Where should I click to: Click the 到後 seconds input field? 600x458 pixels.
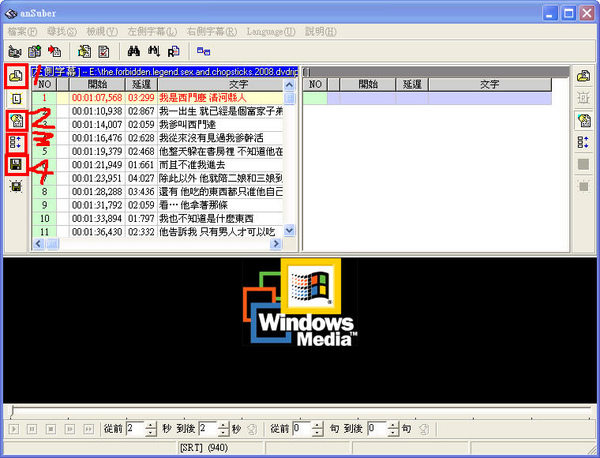pos(209,429)
